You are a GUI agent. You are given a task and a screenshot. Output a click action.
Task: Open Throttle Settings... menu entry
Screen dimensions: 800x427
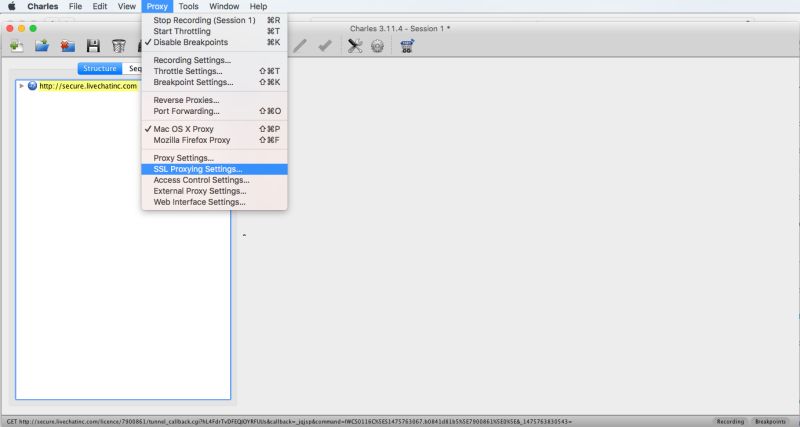pos(214,71)
